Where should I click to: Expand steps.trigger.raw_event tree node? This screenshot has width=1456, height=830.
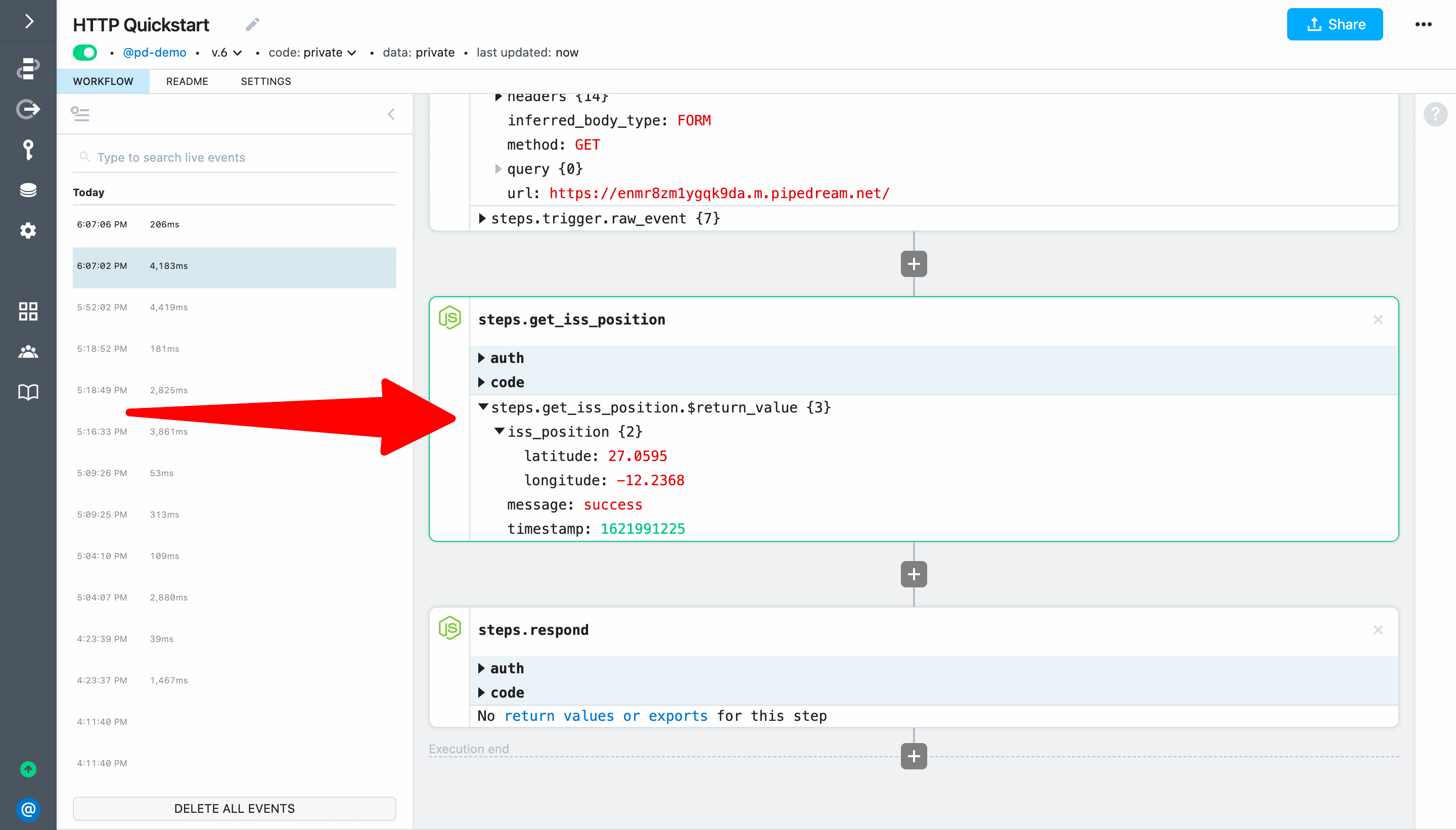pyautogui.click(x=482, y=218)
